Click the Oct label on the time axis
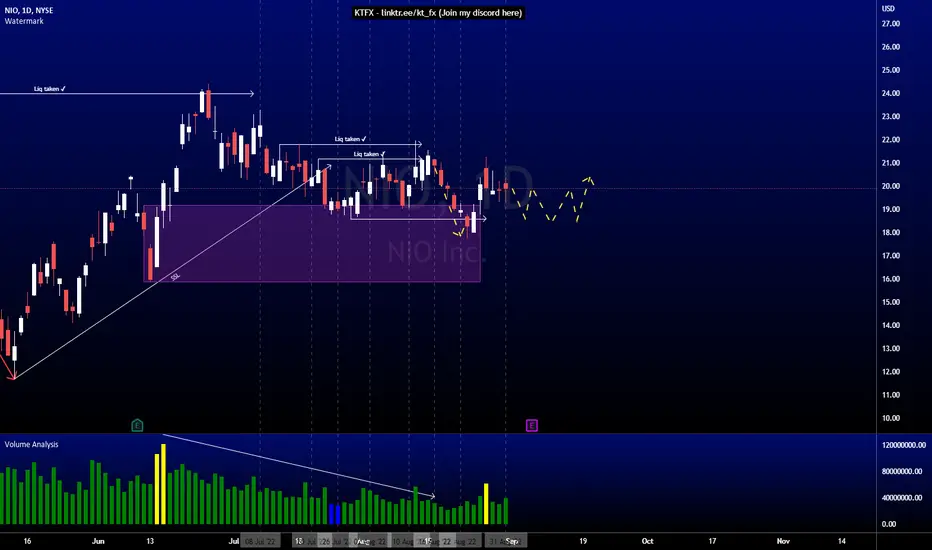This screenshot has height=550, width=932. click(647, 541)
